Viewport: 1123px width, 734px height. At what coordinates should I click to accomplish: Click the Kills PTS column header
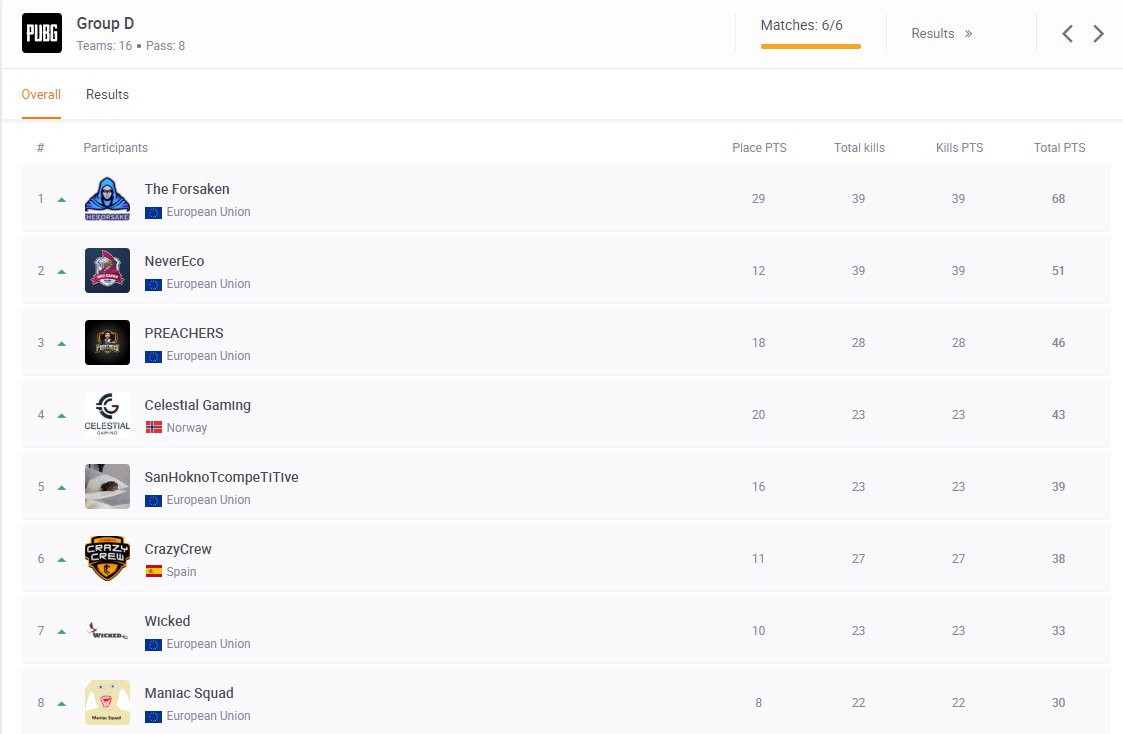click(x=960, y=148)
